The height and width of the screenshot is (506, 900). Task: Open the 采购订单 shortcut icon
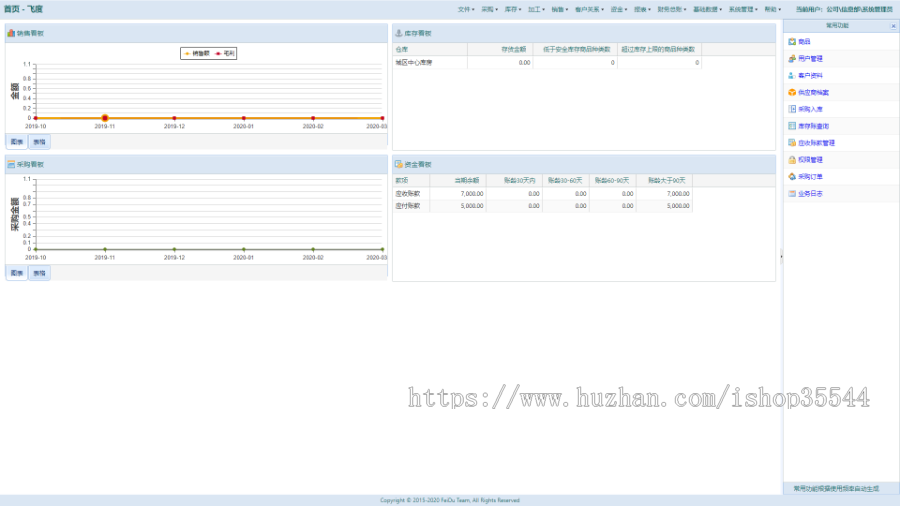pos(792,177)
